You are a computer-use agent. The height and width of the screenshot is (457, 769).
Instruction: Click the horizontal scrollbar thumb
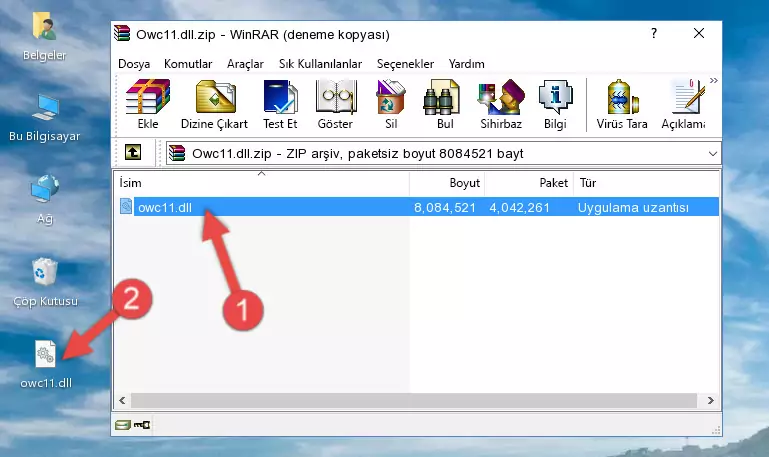pos(413,400)
